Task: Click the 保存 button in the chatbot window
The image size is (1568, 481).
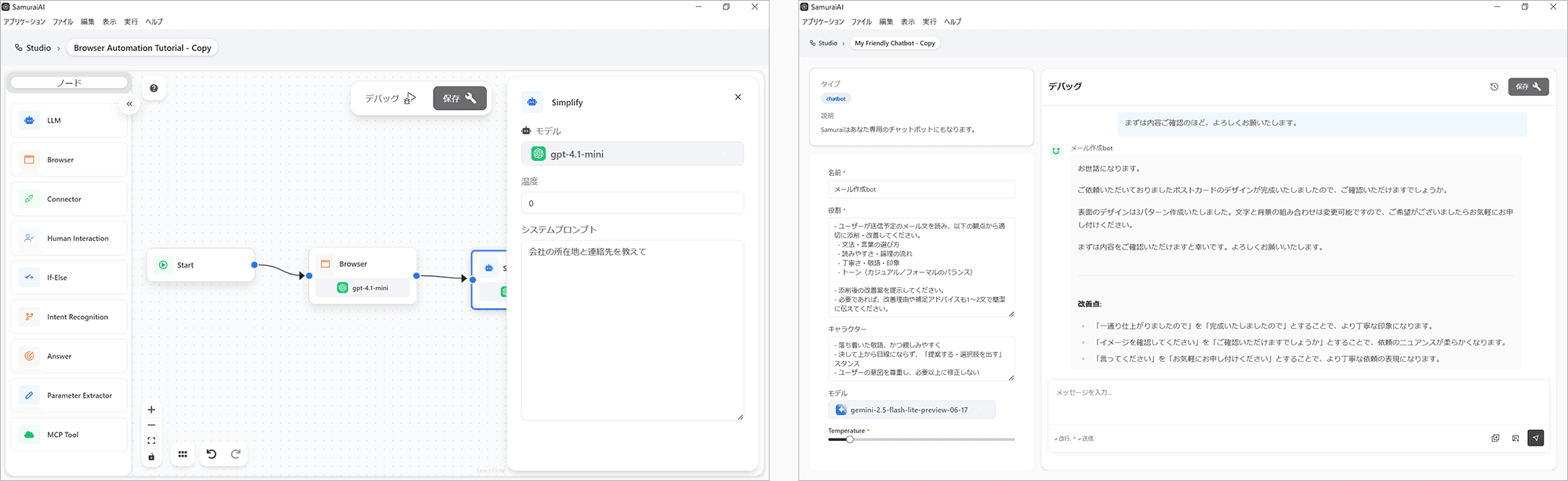Action: click(1527, 86)
